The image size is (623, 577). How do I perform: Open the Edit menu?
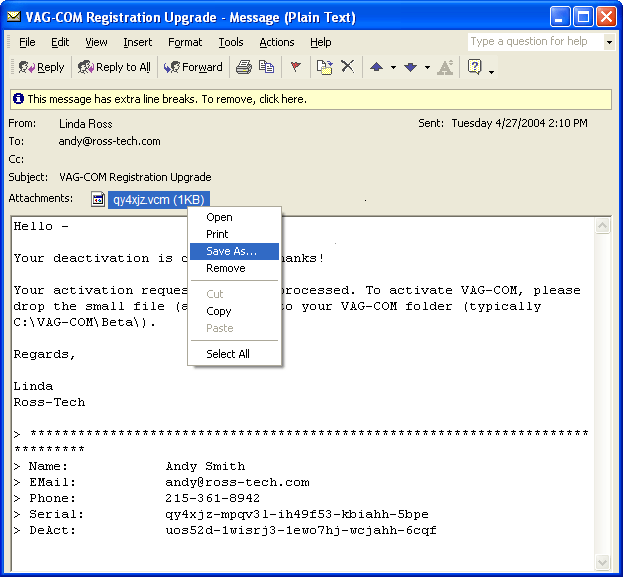tap(60, 42)
